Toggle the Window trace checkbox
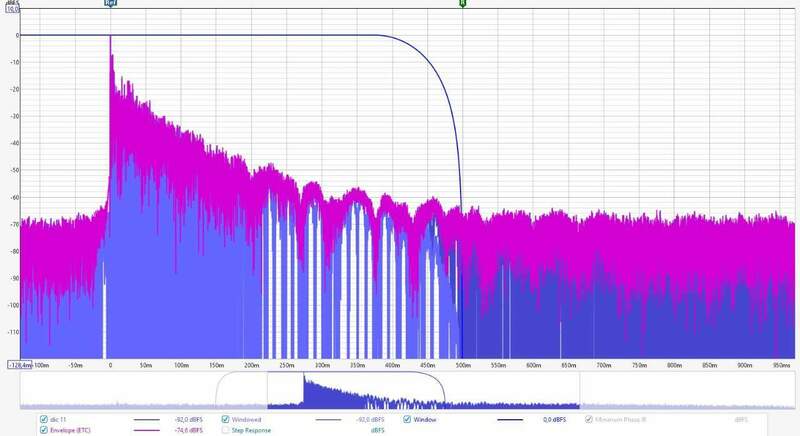 click(x=408, y=419)
